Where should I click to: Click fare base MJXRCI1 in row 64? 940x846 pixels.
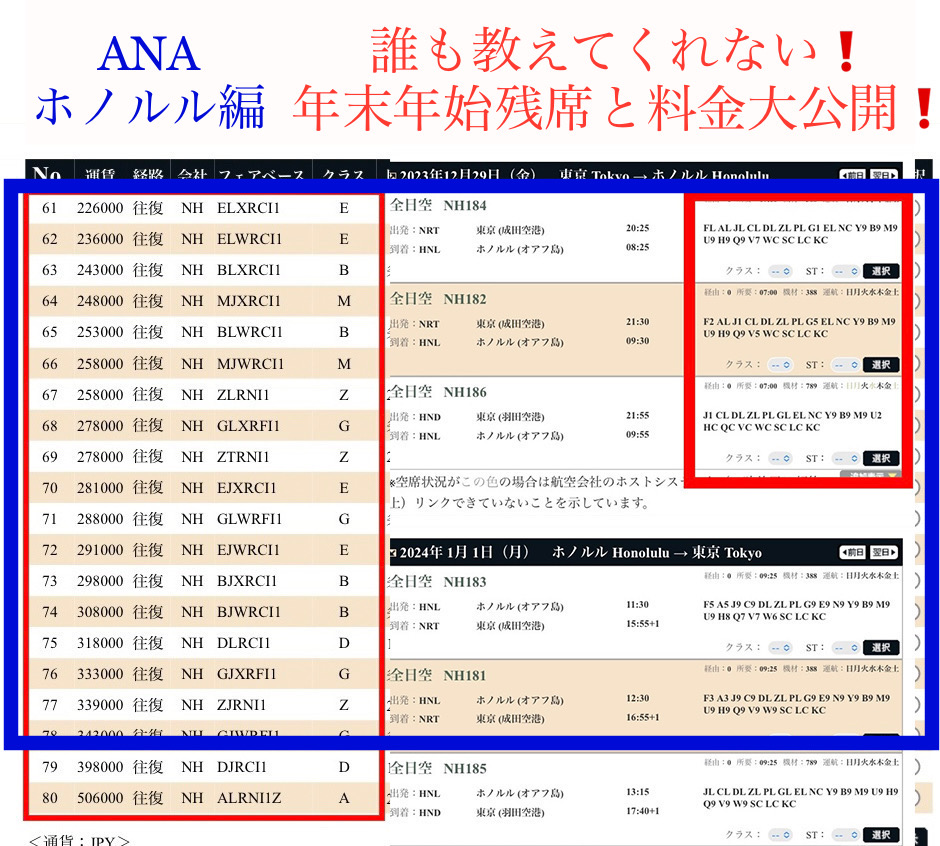(x=249, y=301)
